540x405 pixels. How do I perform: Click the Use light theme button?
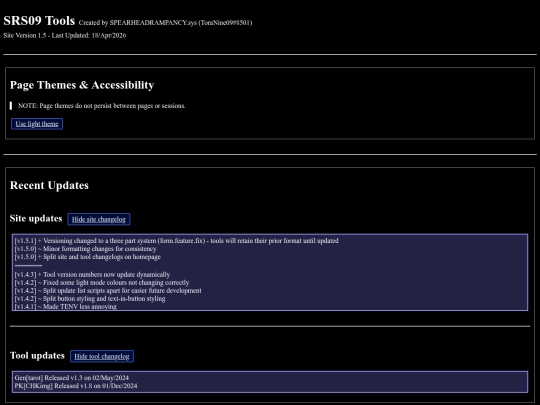point(37,124)
